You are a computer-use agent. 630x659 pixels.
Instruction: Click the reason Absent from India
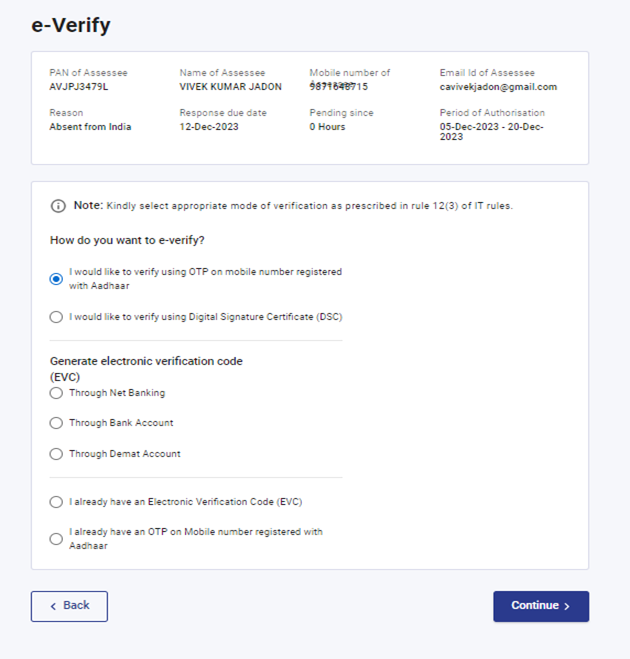(90, 127)
